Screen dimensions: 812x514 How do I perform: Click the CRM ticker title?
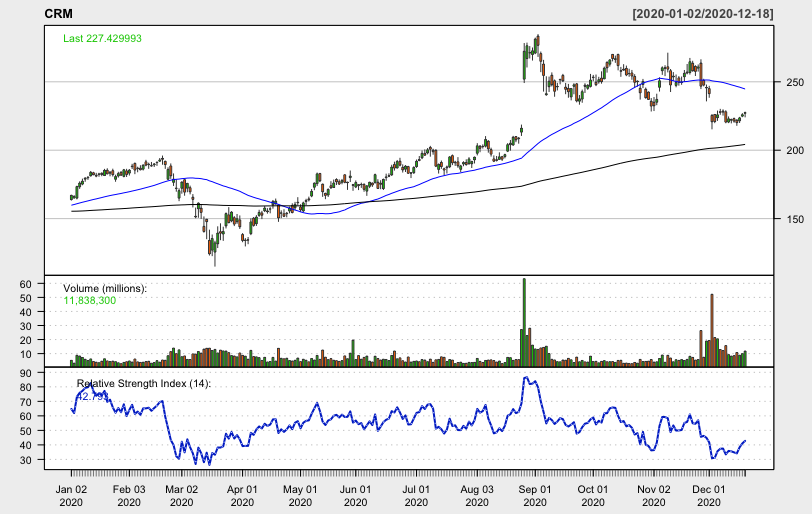(59, 14)
